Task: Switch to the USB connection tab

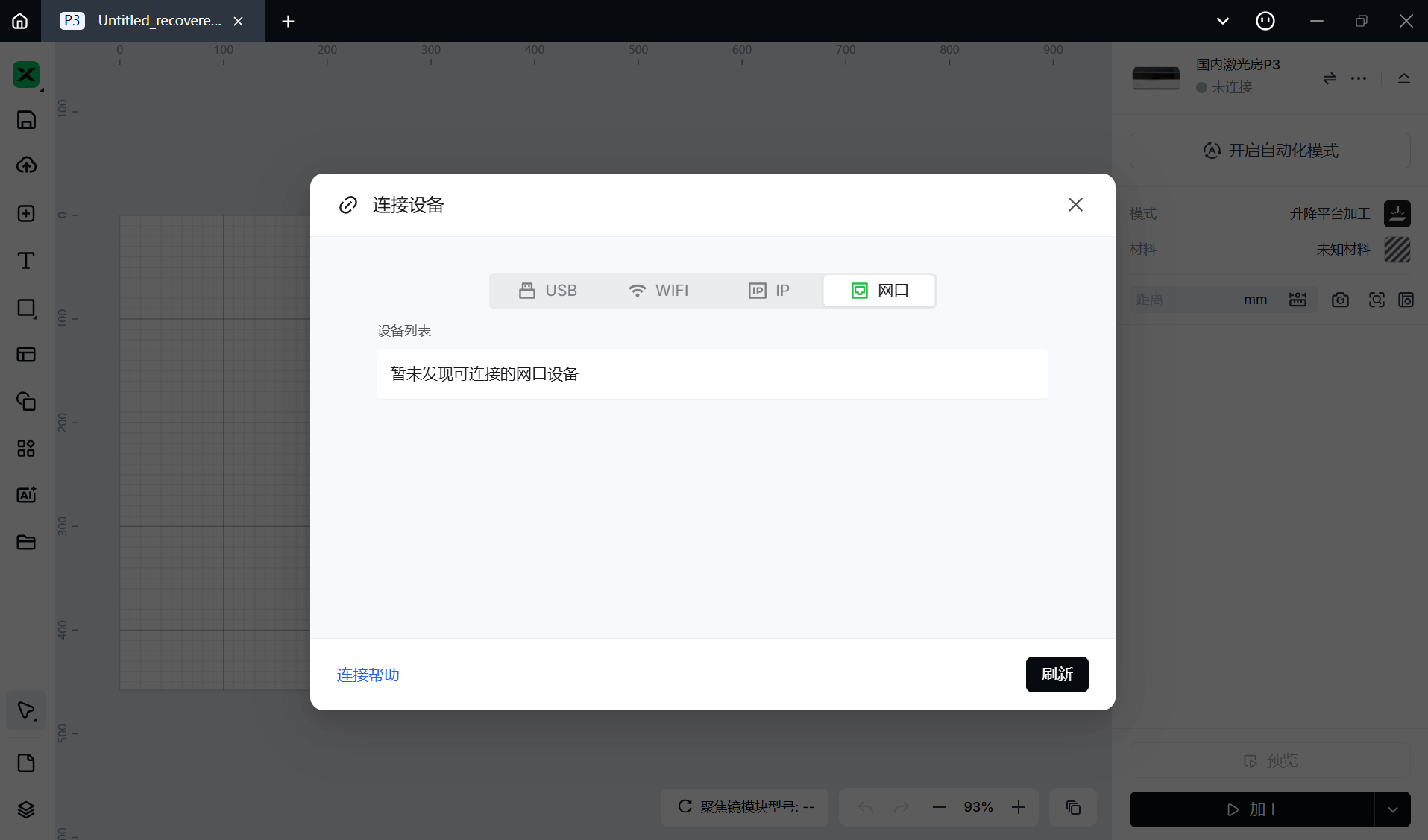Action: point(547,291)
